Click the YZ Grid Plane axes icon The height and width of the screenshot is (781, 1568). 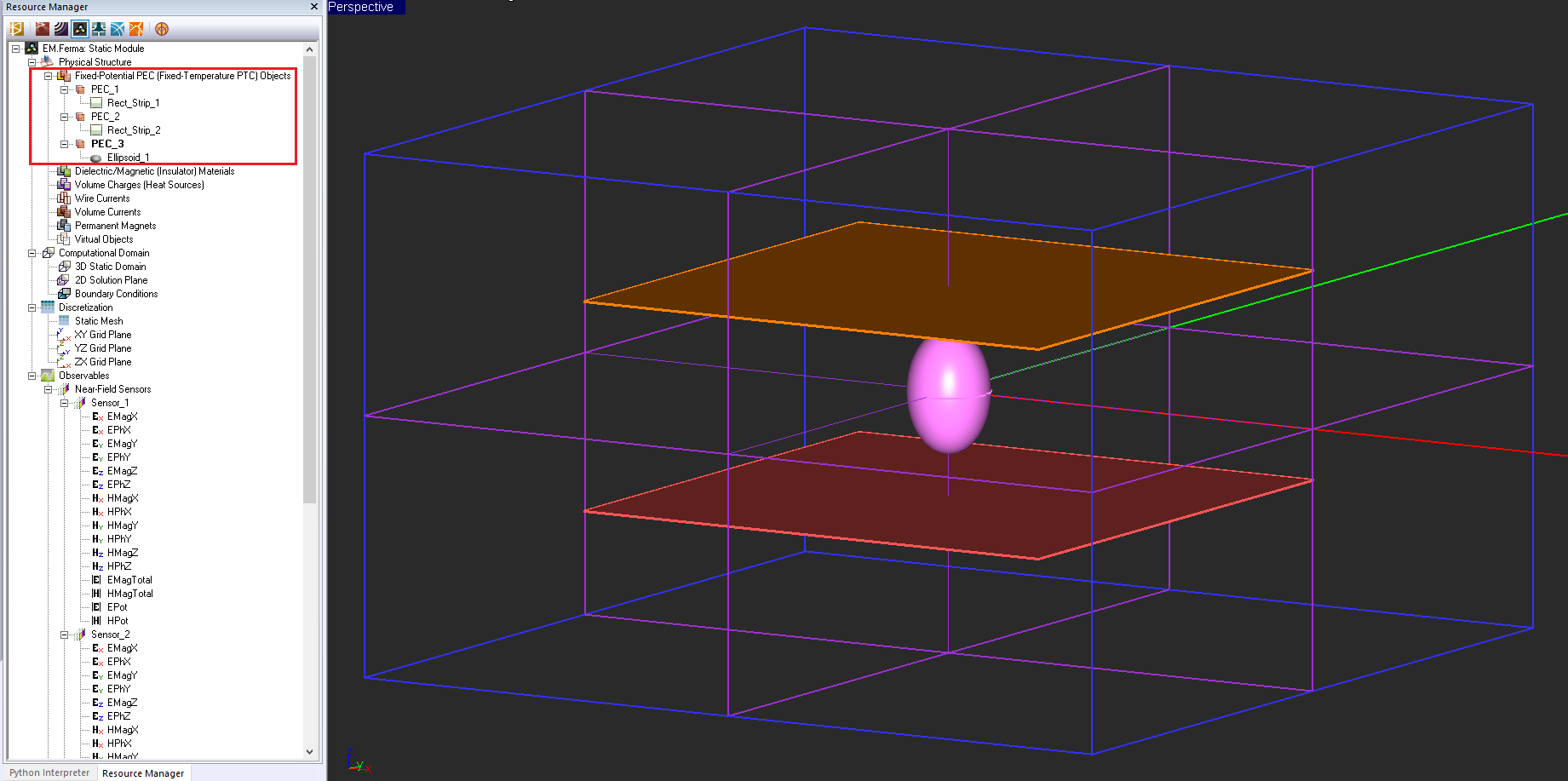coord(64,348)
